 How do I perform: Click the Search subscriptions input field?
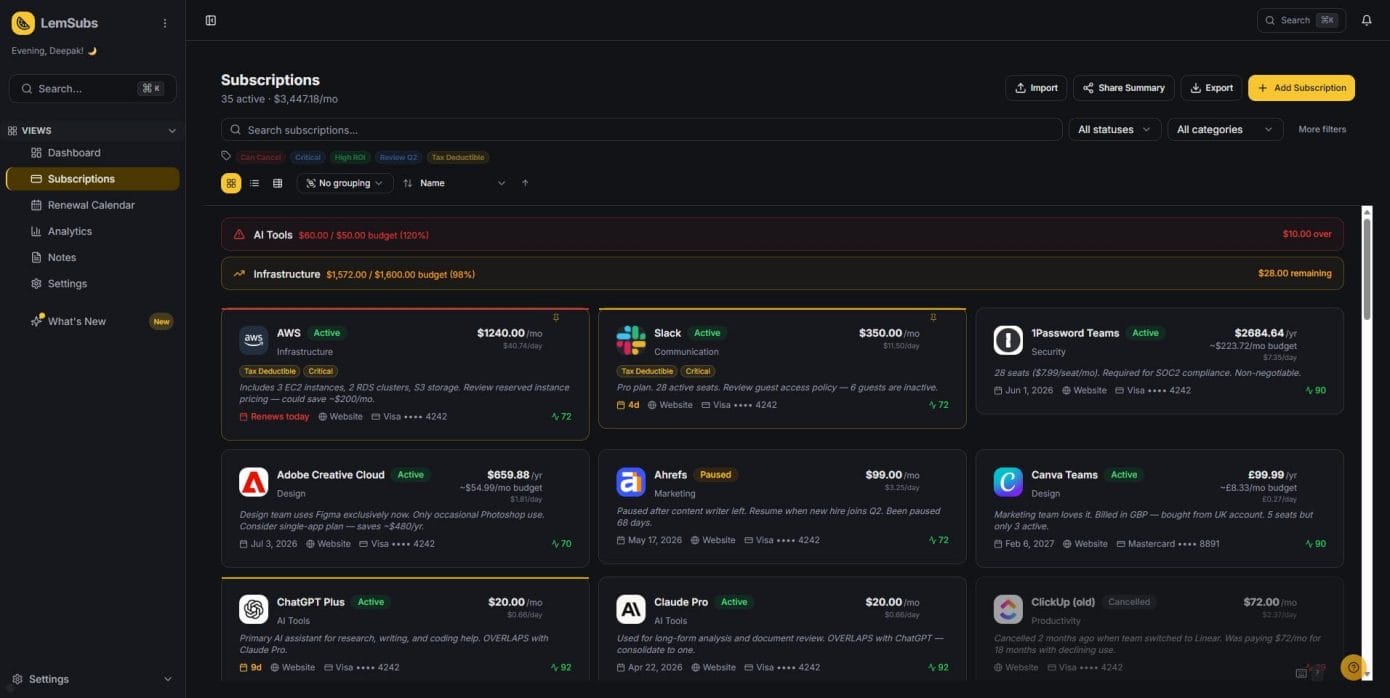[x=640, y=129]
